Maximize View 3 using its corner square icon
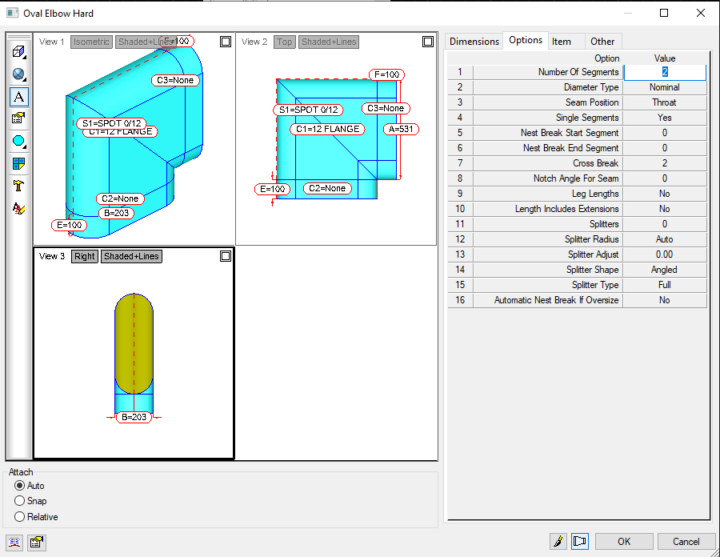The image size is (720, 557). pyautogui.click(x=225, y=256)
